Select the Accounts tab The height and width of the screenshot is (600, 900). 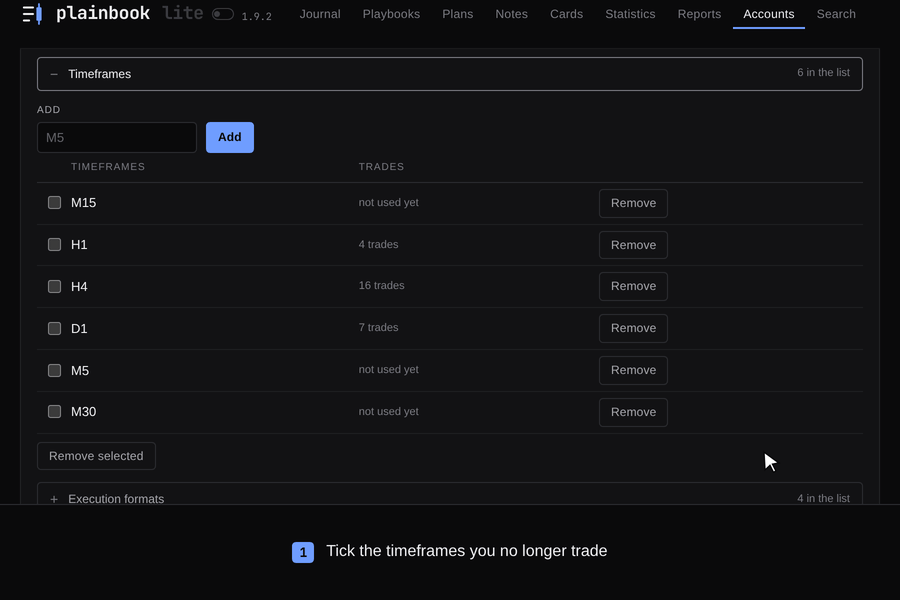coord(769,14)
